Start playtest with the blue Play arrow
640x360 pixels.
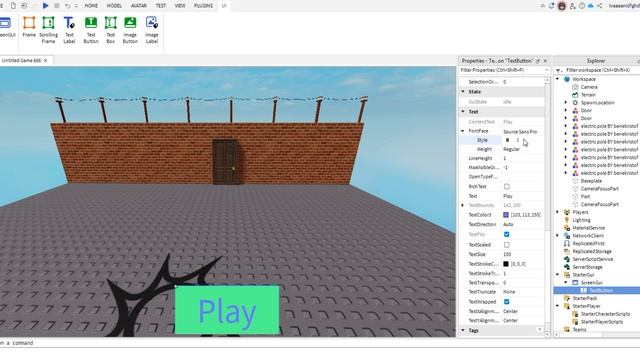pyautogui.click(x=45, y=6)
